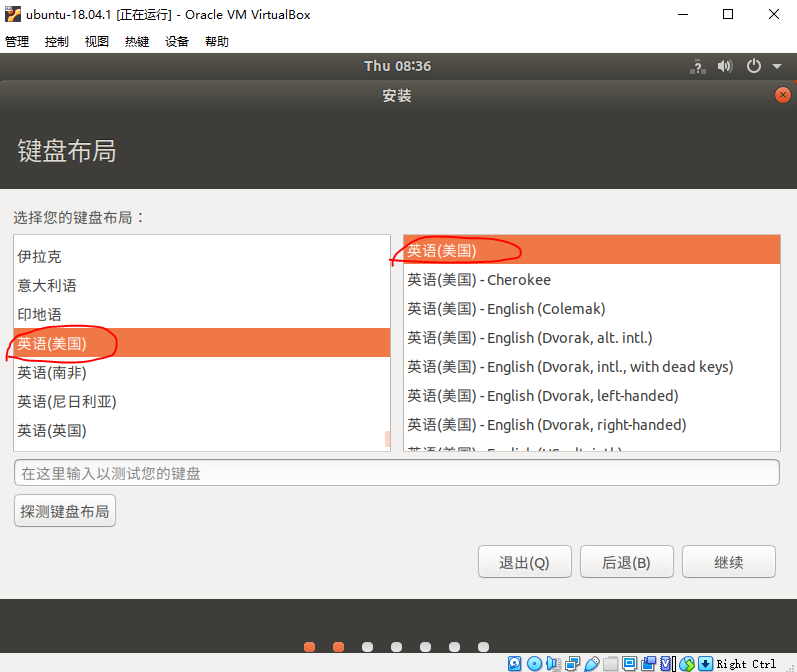Viewport: 797px width, 672px height.
Task: Click the 退出(Q) button
Action: (525, 562)
